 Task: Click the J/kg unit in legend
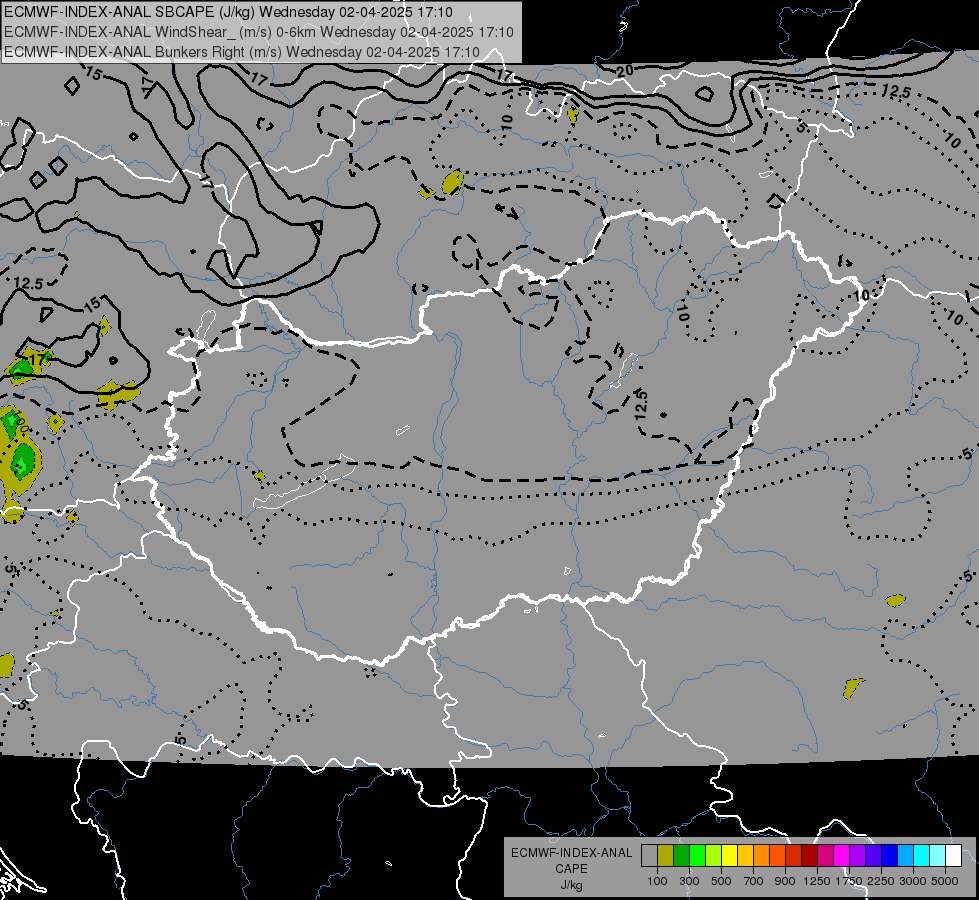571,885
